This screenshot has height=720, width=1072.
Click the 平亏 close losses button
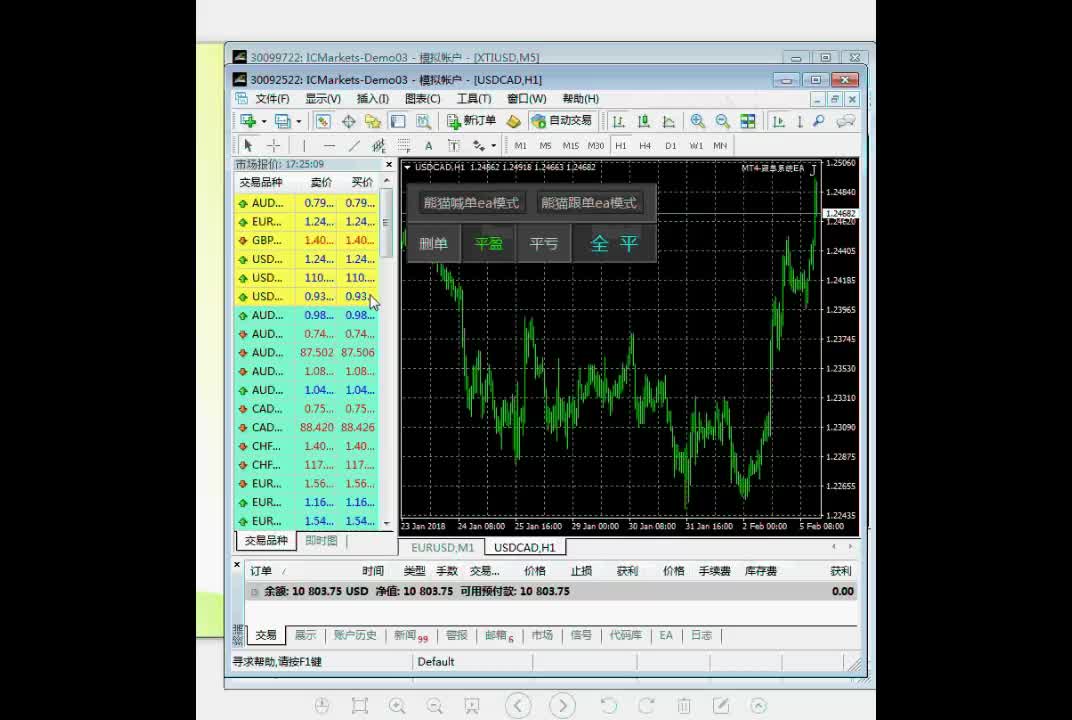click(544, 243)
